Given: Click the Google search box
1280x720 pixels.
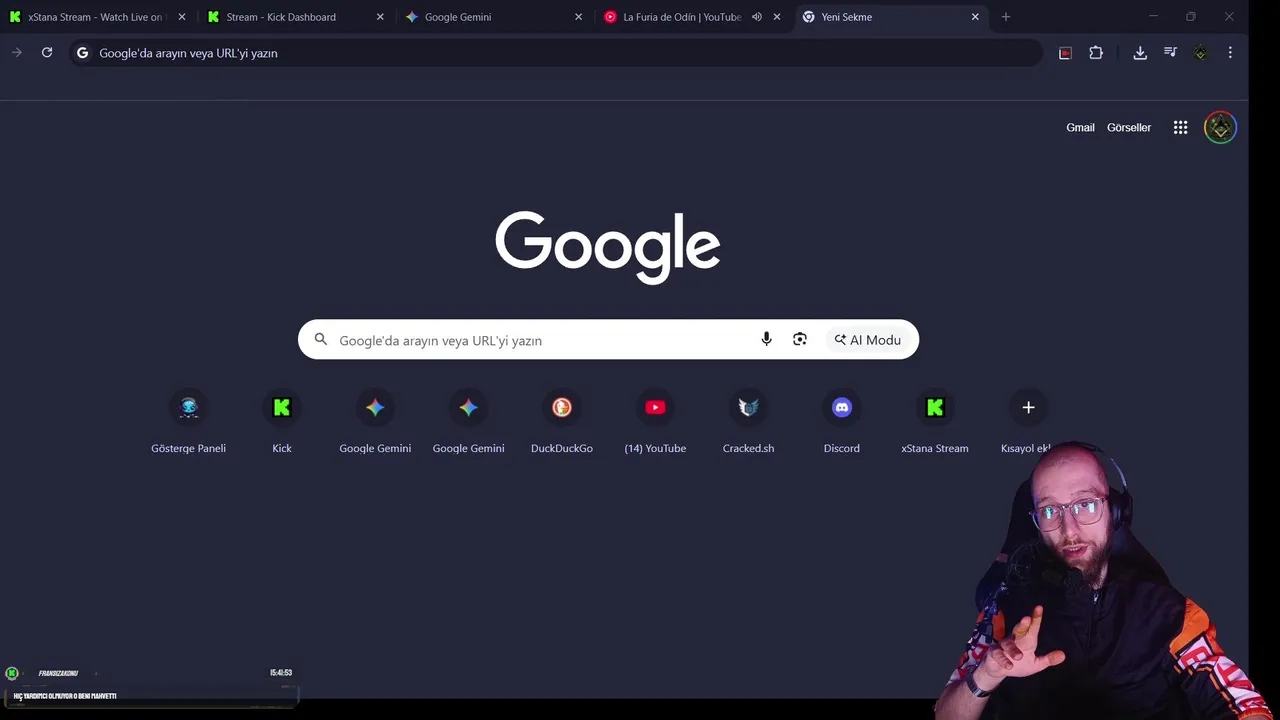Looking at the screenshot, I should tap(608, 340).
